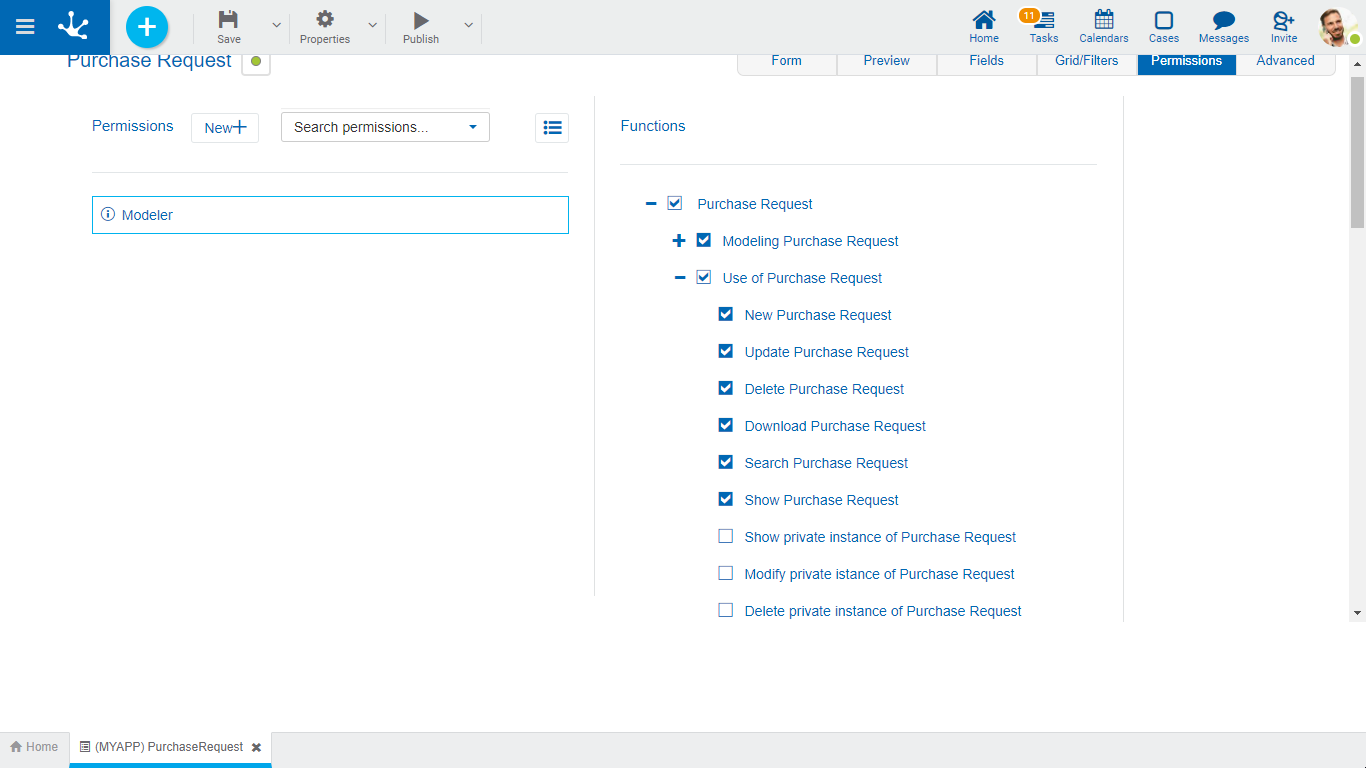Expand Modeling Purchase Request tree node
This screenshot has width=1366, height=768.
pos(679,241)
